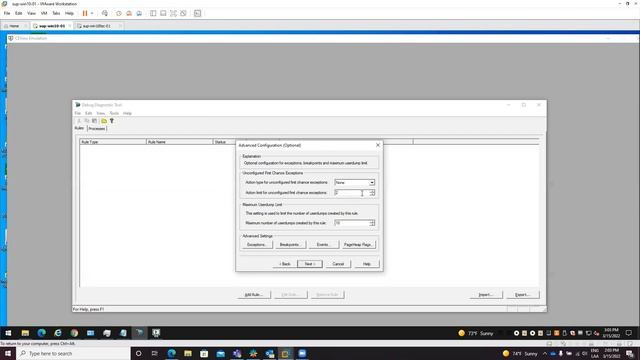Sort by the Rule Type column header

113,142
